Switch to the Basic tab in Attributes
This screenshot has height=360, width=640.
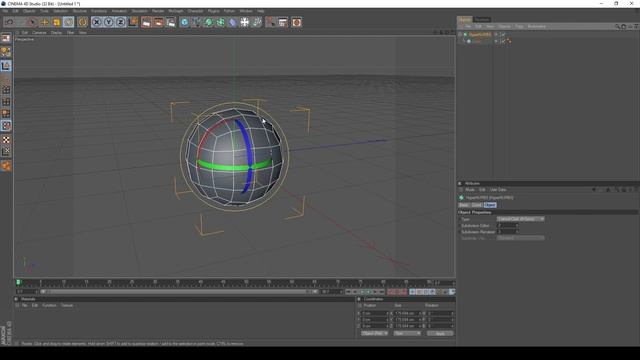coord(464,205)
